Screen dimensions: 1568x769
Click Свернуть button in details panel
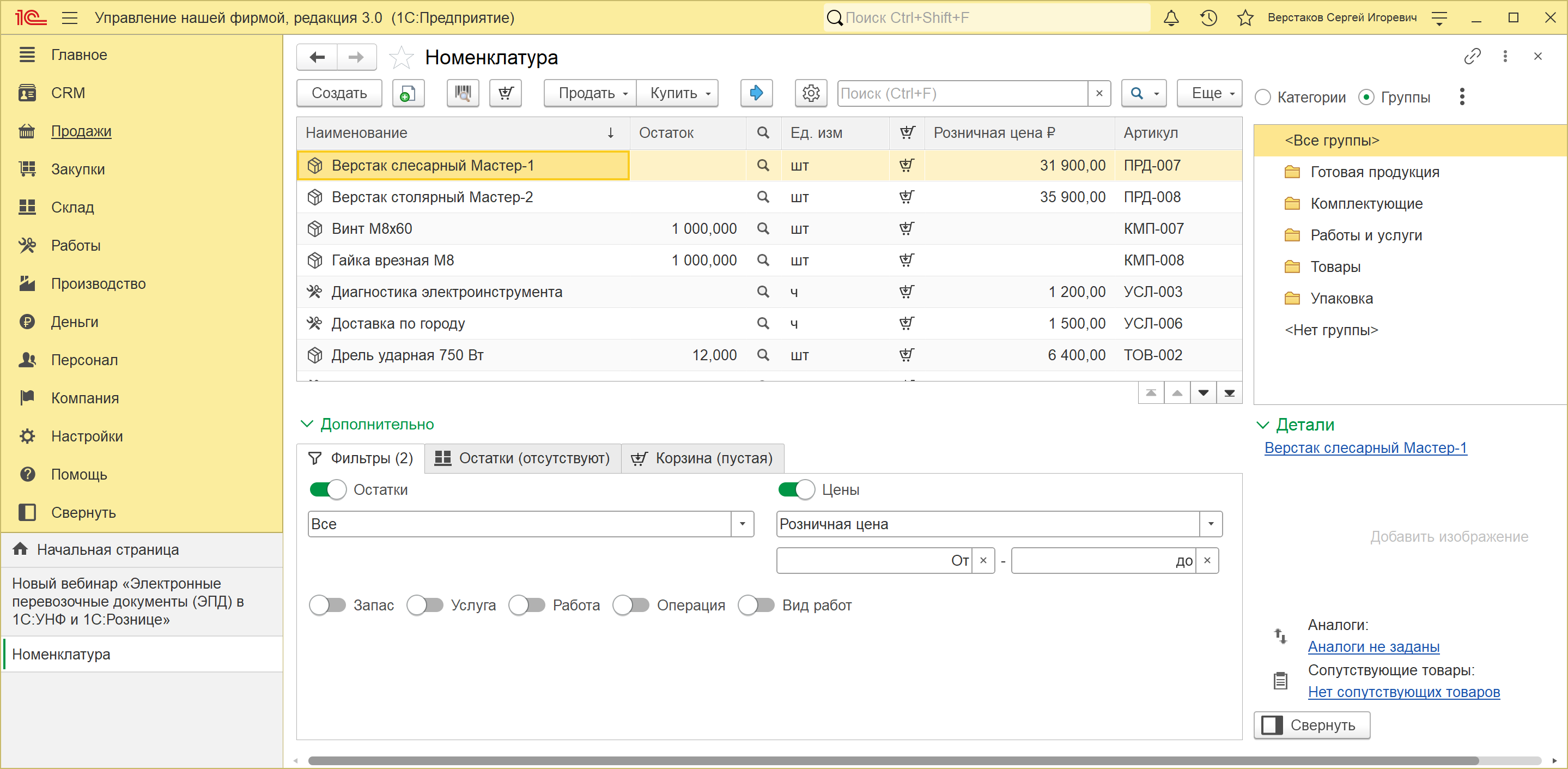[1312, 725]
